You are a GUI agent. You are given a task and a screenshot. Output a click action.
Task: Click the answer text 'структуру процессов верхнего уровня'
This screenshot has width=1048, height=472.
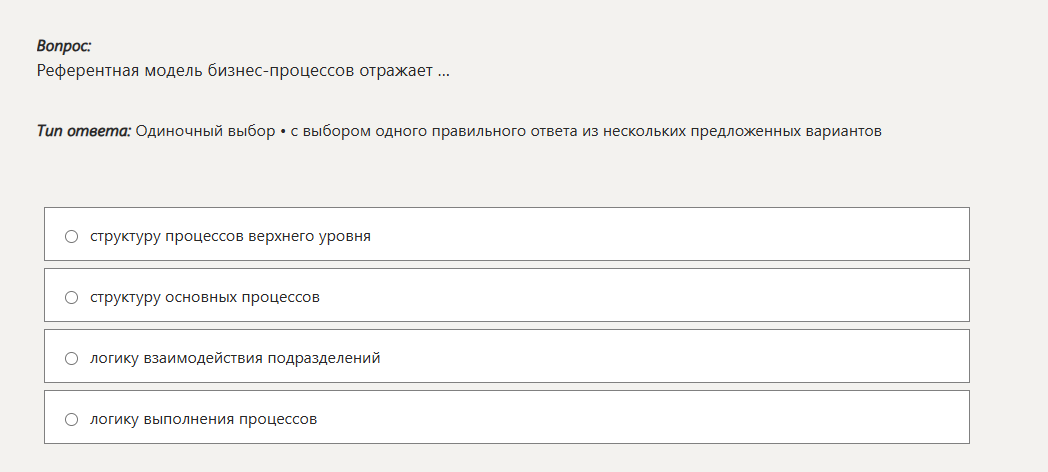click(230, 237)
